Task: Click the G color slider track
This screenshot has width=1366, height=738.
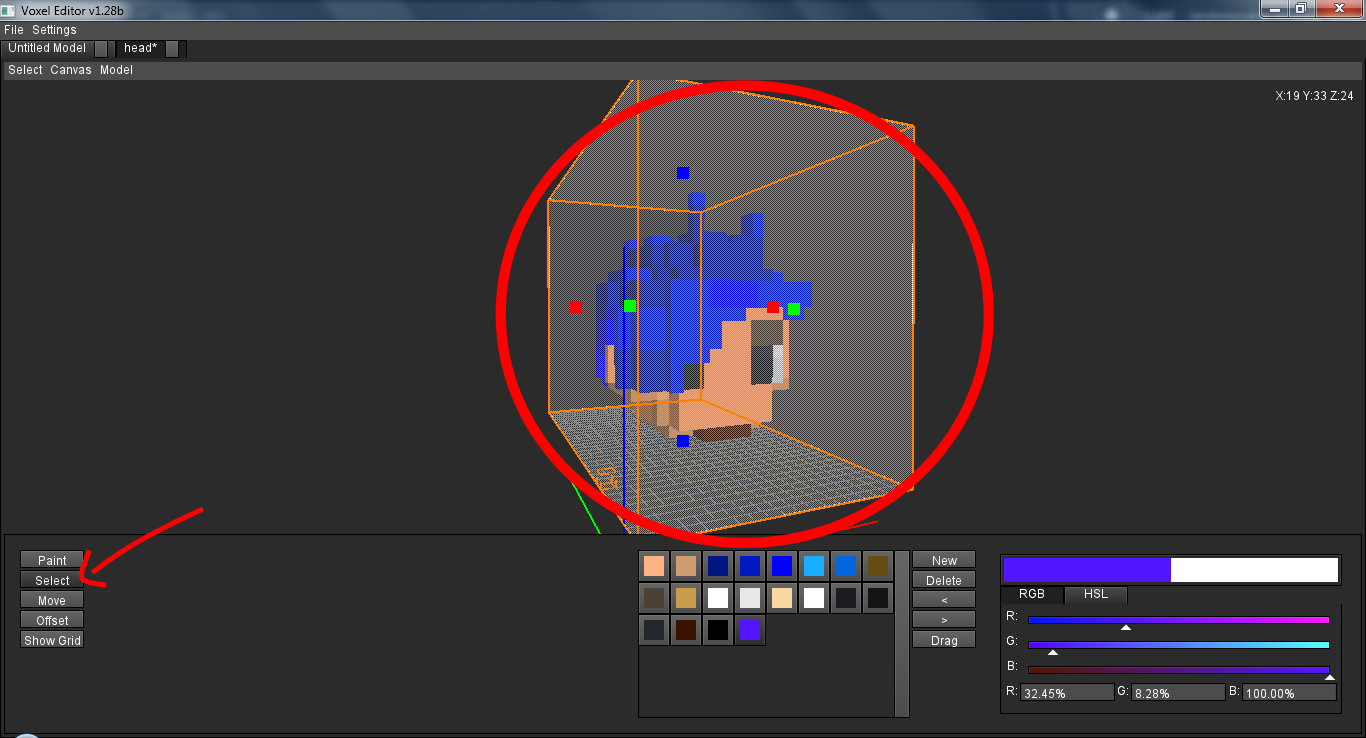Action: tap(1178, 645)
